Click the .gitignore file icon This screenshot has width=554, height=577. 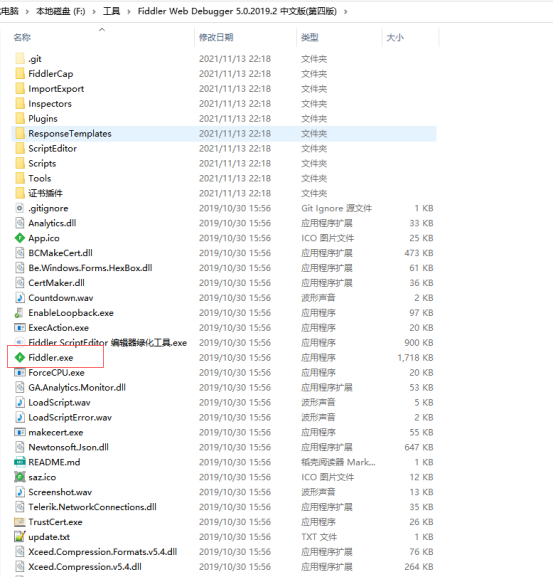(x=20, y=208)
